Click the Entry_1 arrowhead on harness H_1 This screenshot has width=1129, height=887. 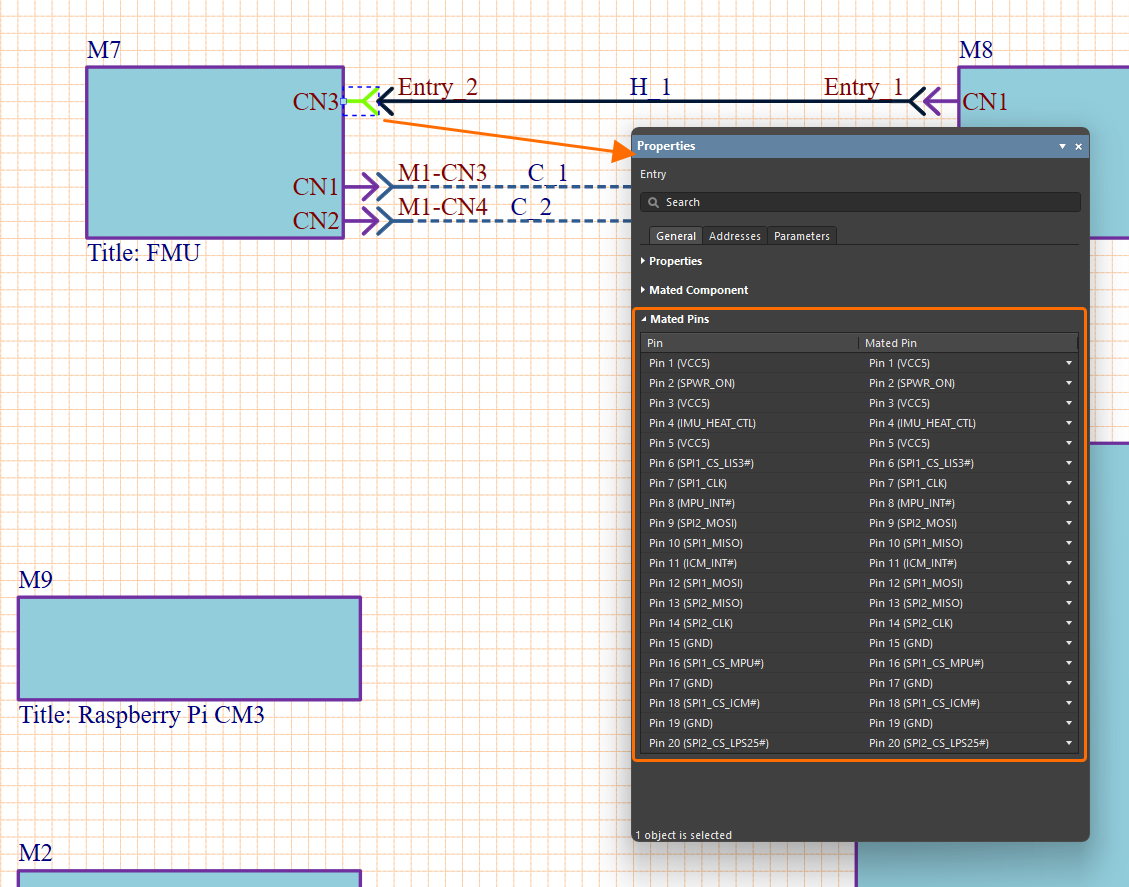coord(916,101)
